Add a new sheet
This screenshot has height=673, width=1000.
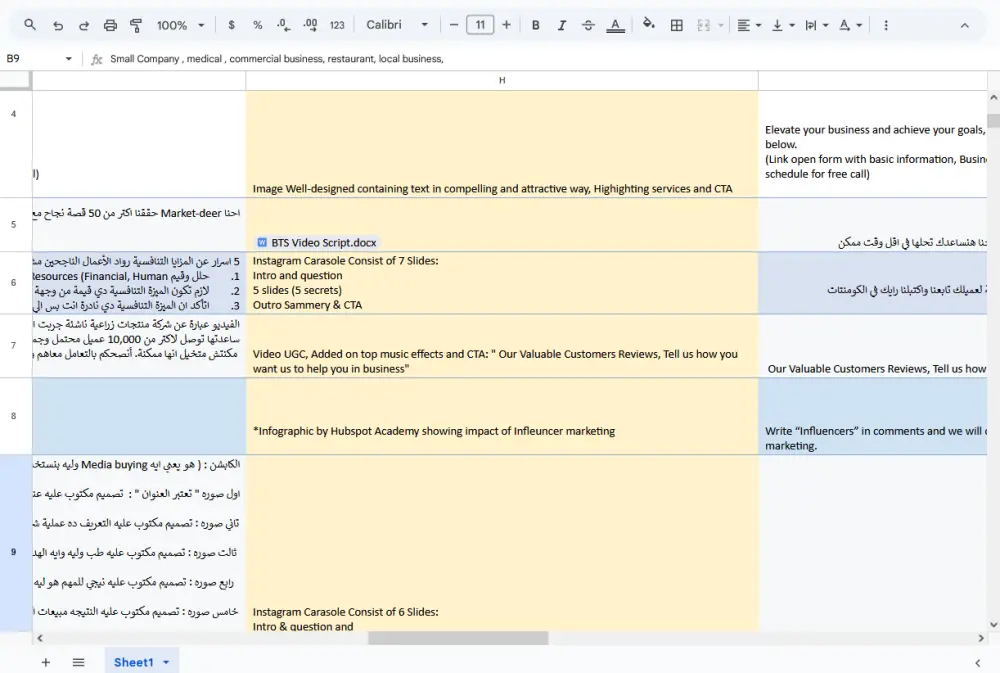pos(45,662)
